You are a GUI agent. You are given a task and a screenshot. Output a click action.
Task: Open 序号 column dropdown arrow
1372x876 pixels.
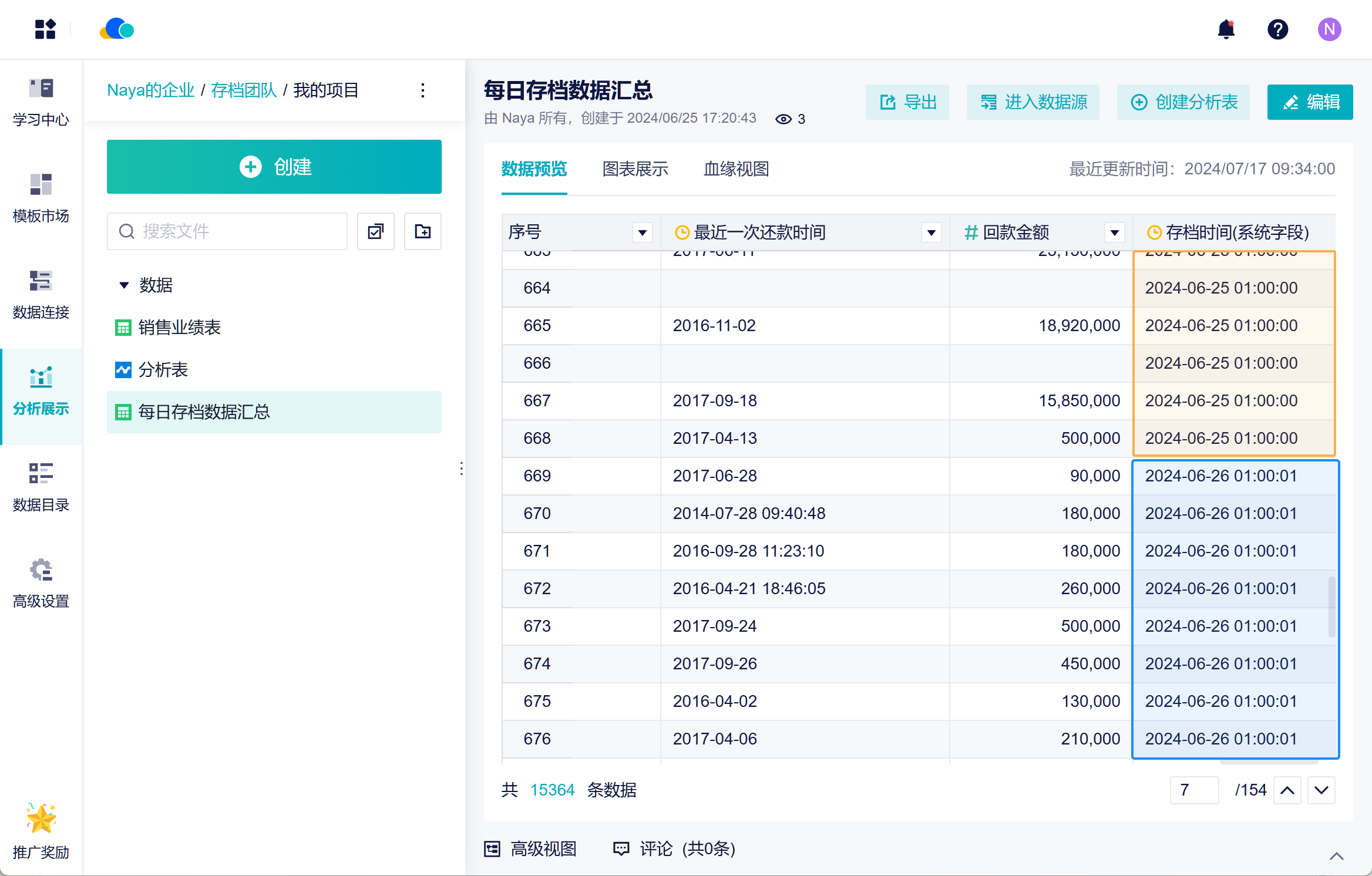pyautogui.click(x=643, y=233)
